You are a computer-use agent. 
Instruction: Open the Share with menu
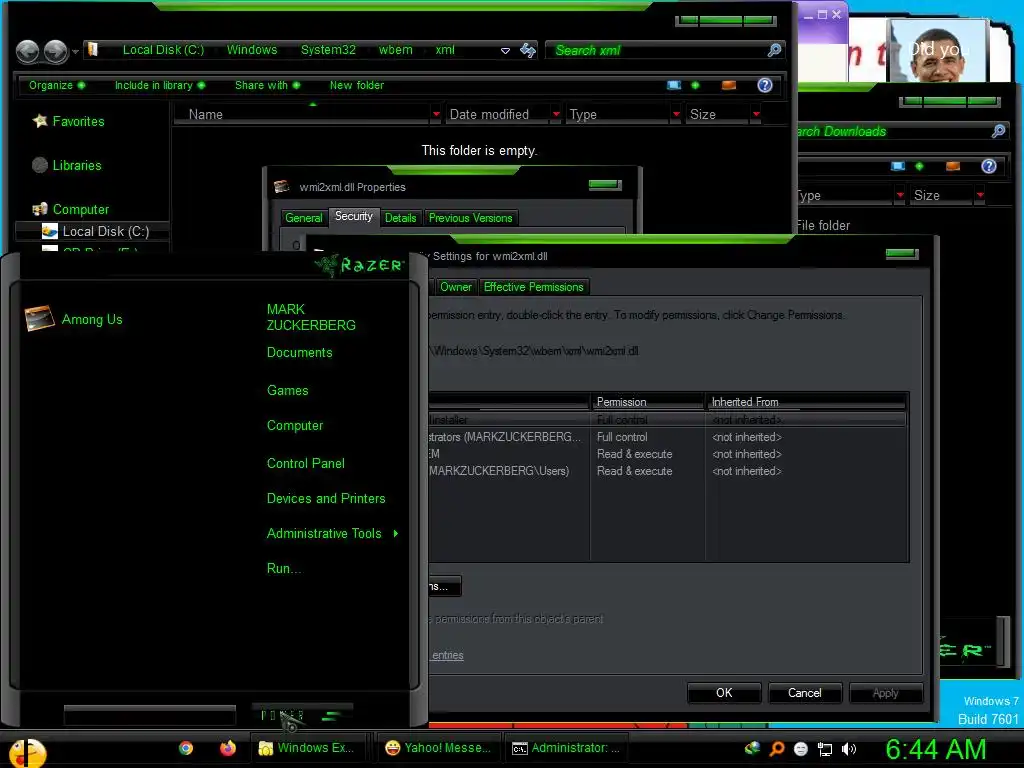coord(267,85)
